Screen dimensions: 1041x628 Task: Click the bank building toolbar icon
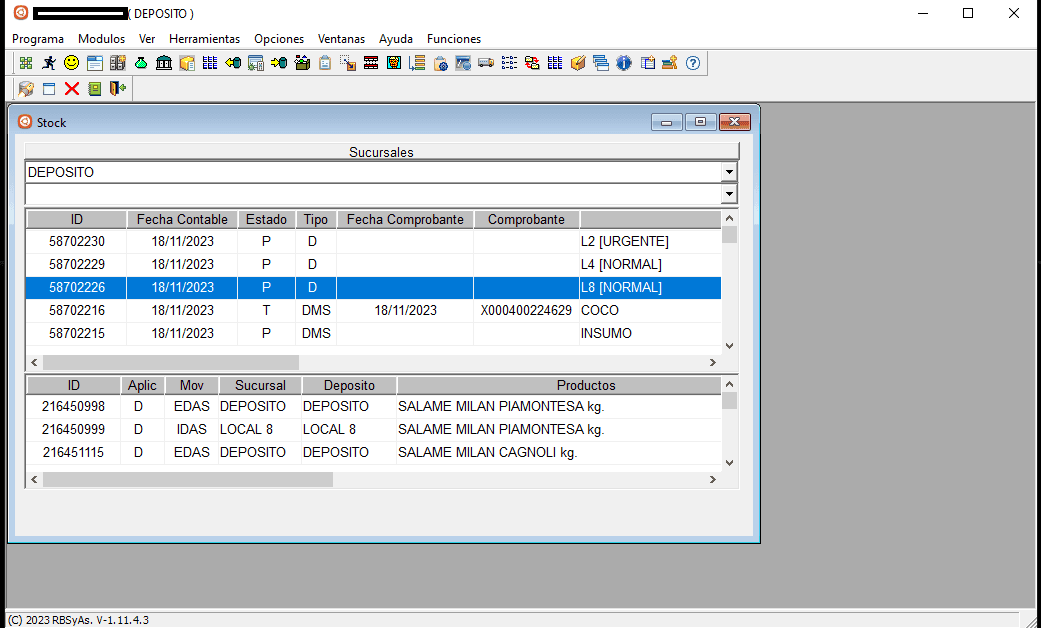pyautogui.click(x=164, y=63)
